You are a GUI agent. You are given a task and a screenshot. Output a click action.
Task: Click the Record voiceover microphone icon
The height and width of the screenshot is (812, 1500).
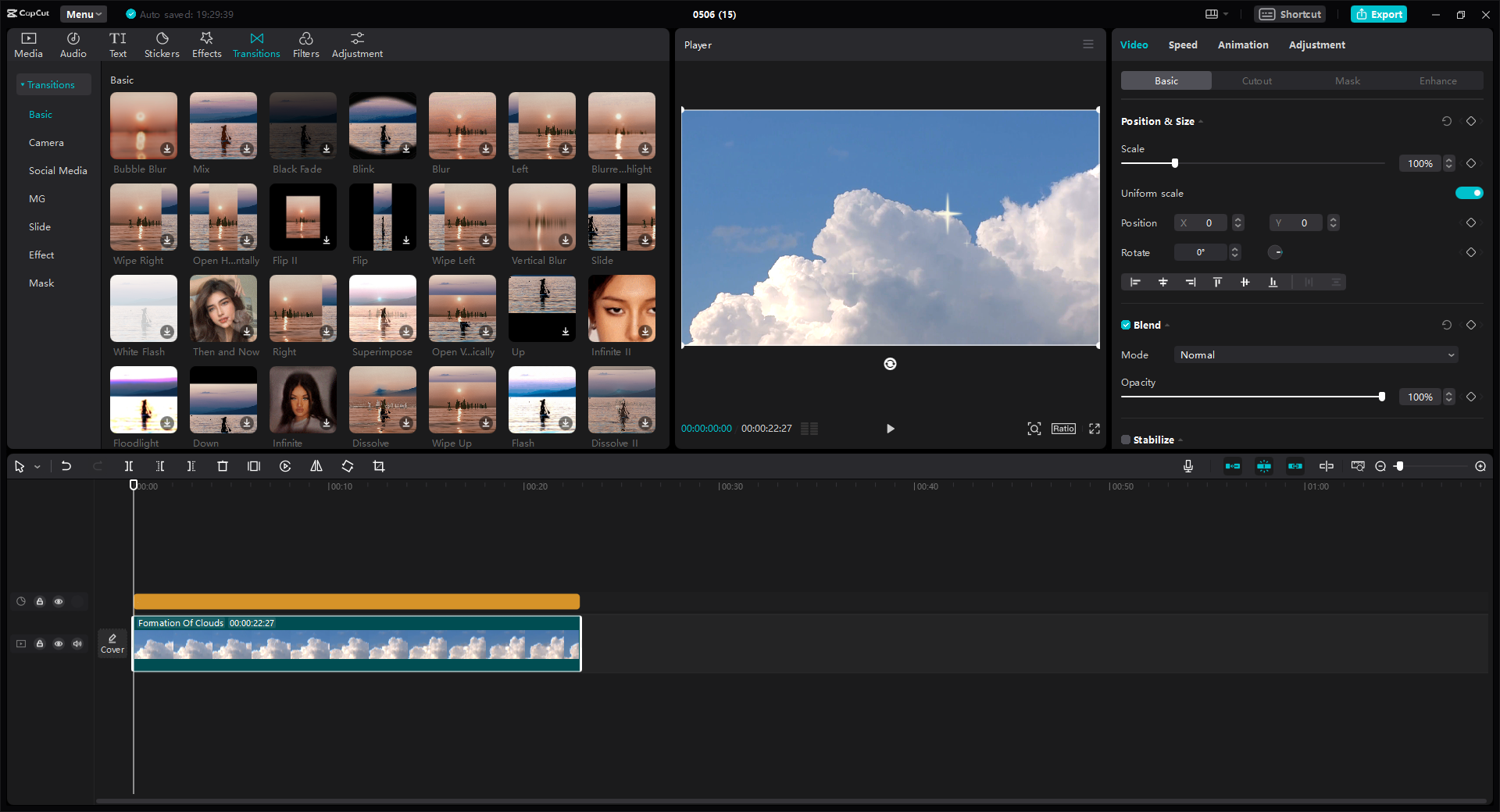click(1187, 466)
